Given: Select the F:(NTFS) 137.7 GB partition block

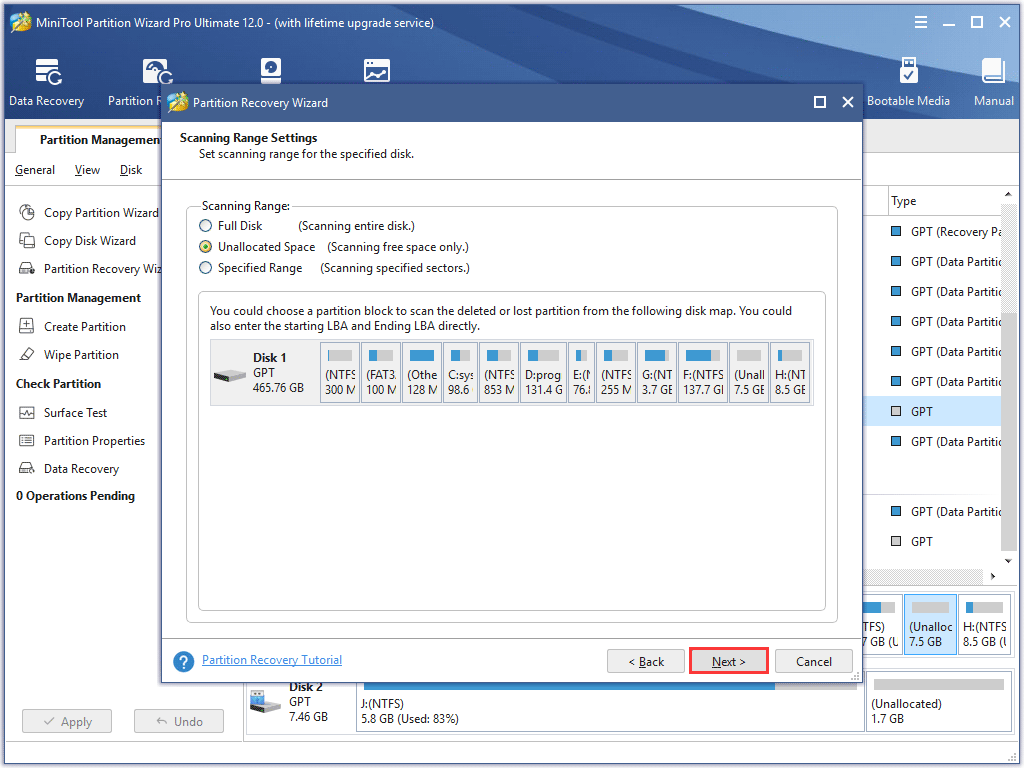Looking at the screenshot, I should (x=703, y=373).
